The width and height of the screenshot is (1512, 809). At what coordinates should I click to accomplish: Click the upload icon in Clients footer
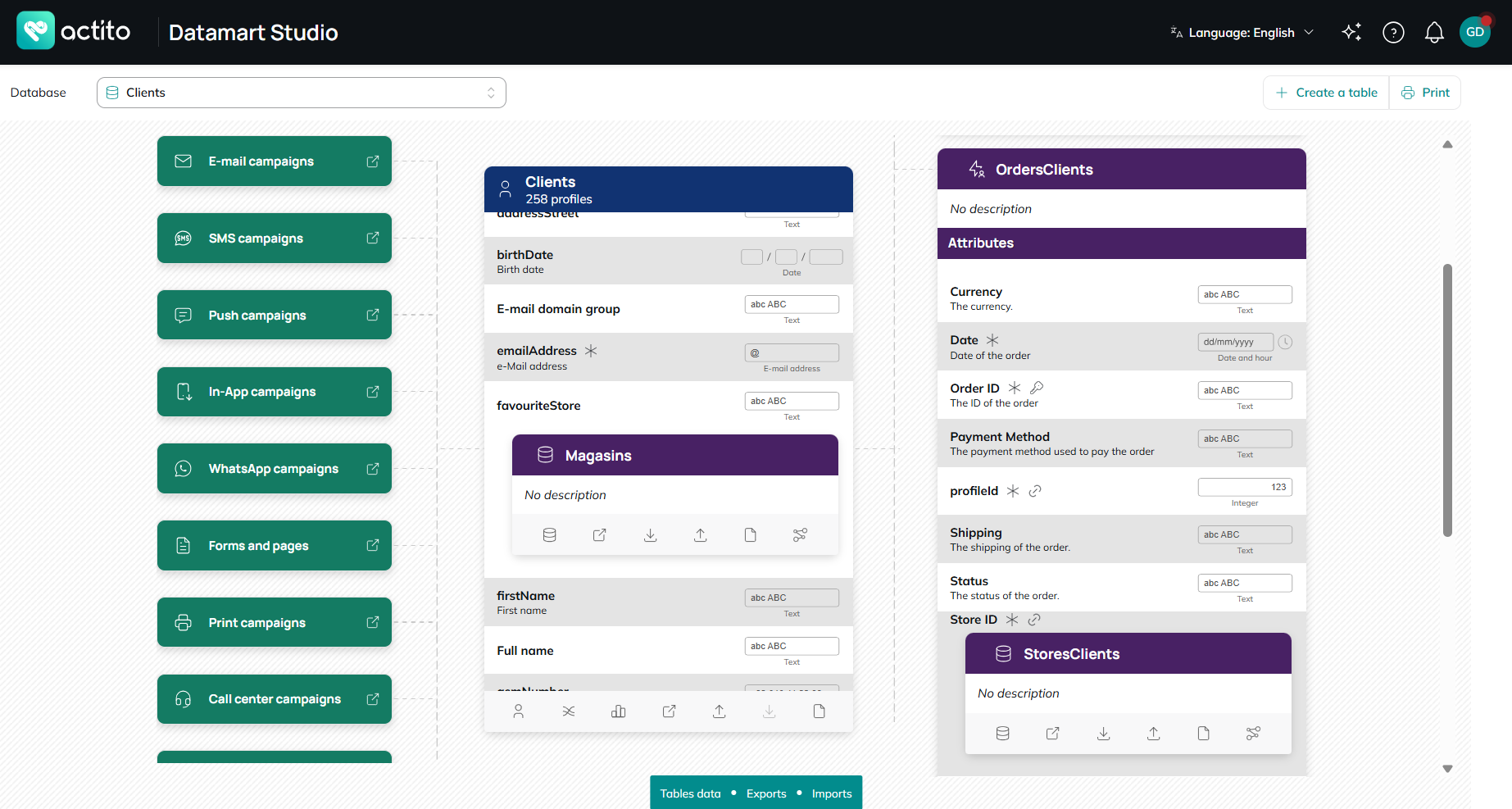pyautogui.click(x=719, y=711)
